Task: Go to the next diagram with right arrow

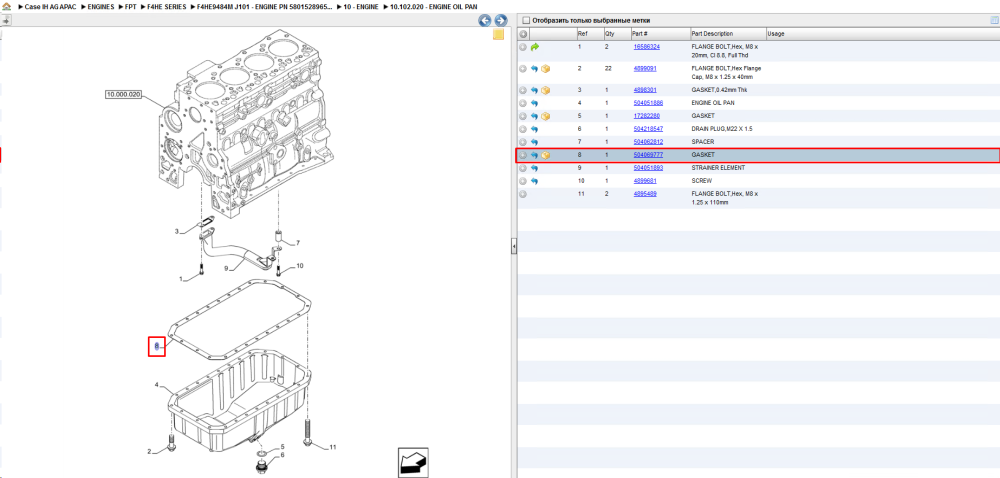Action: [501, 20]
